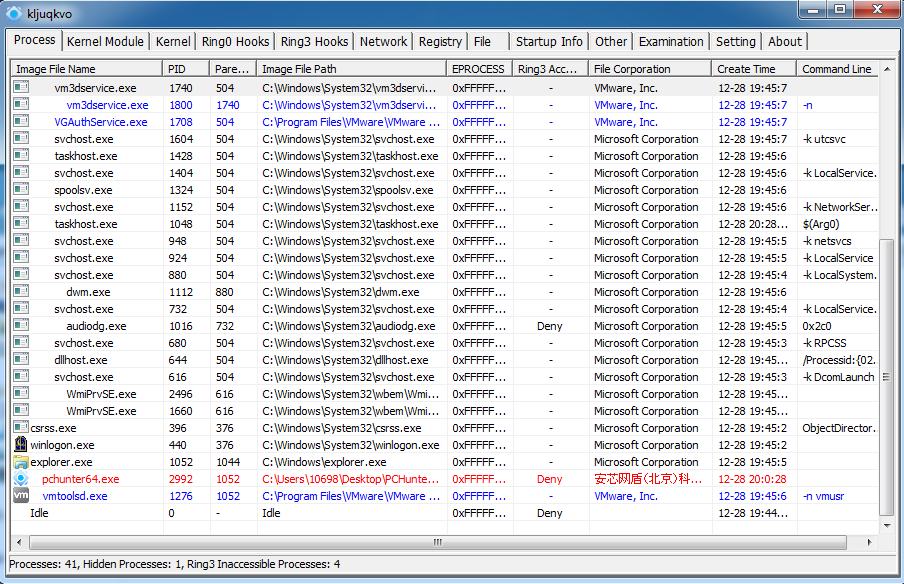Switch to the Ring3 Hooks tab
The width and height of the screenshot is (904, 584).
[314, 42]
